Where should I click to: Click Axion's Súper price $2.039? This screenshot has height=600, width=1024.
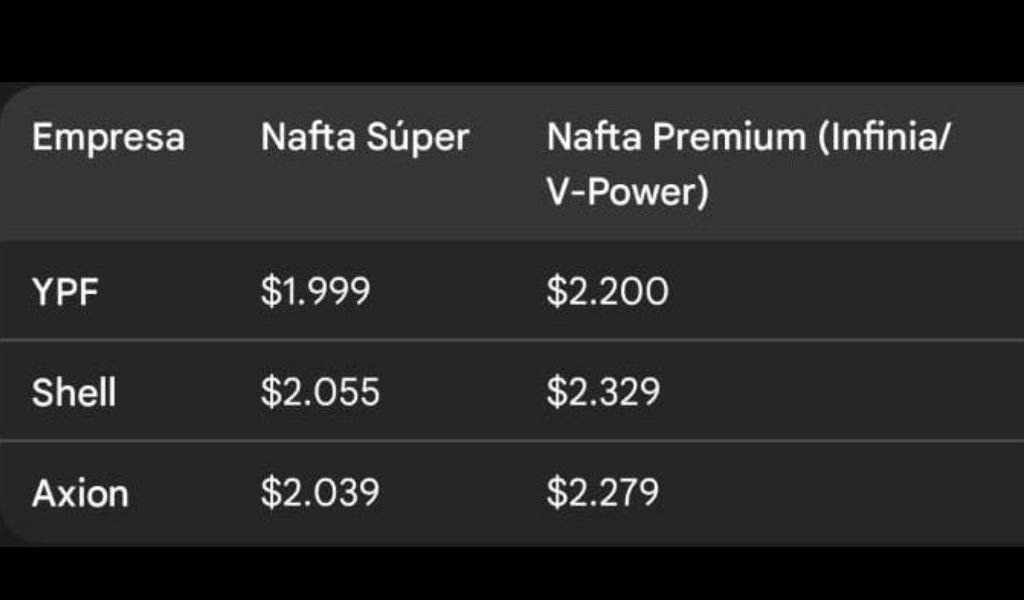coord(320,492)
